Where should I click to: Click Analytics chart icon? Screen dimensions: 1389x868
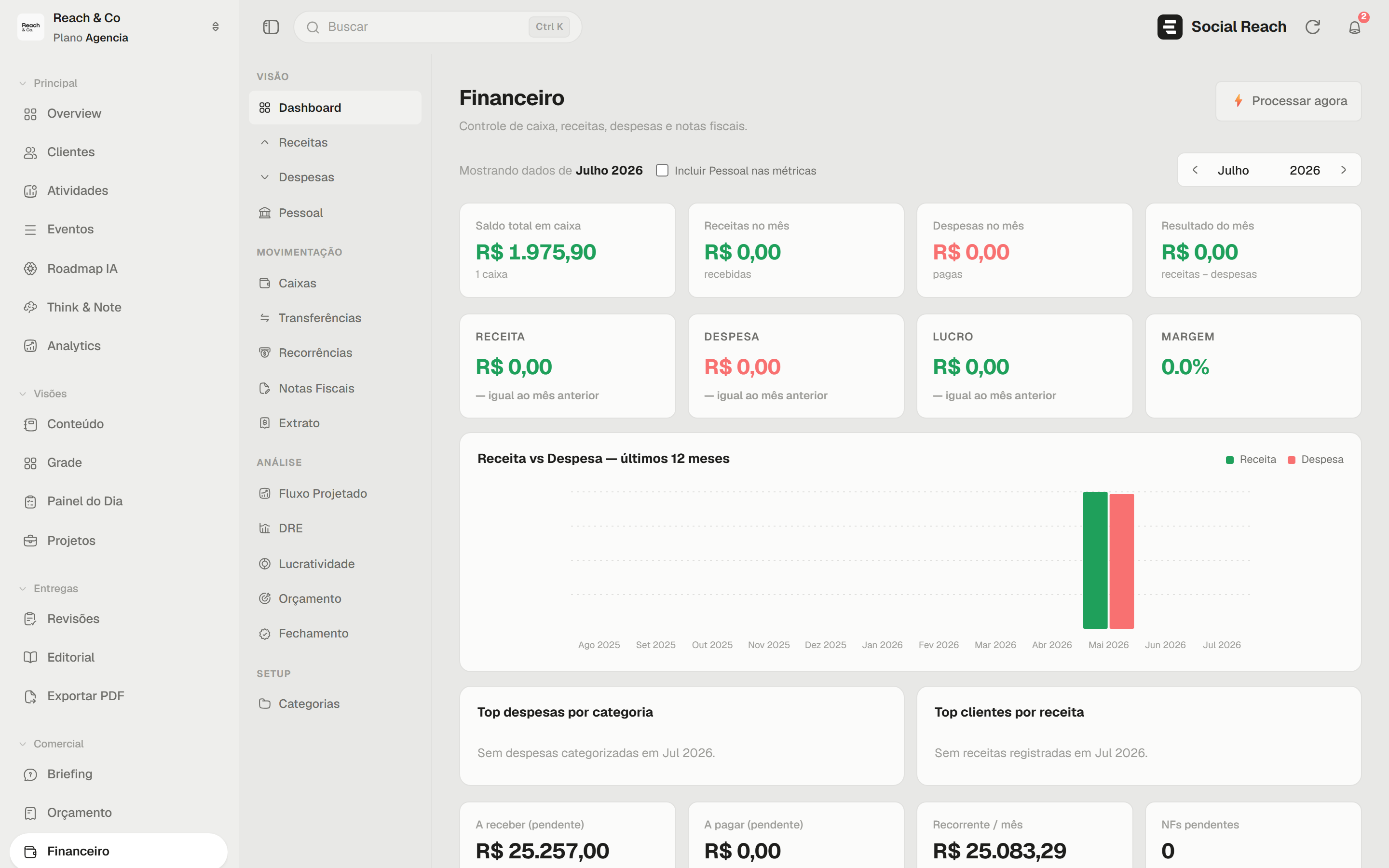tap(30, 346)
